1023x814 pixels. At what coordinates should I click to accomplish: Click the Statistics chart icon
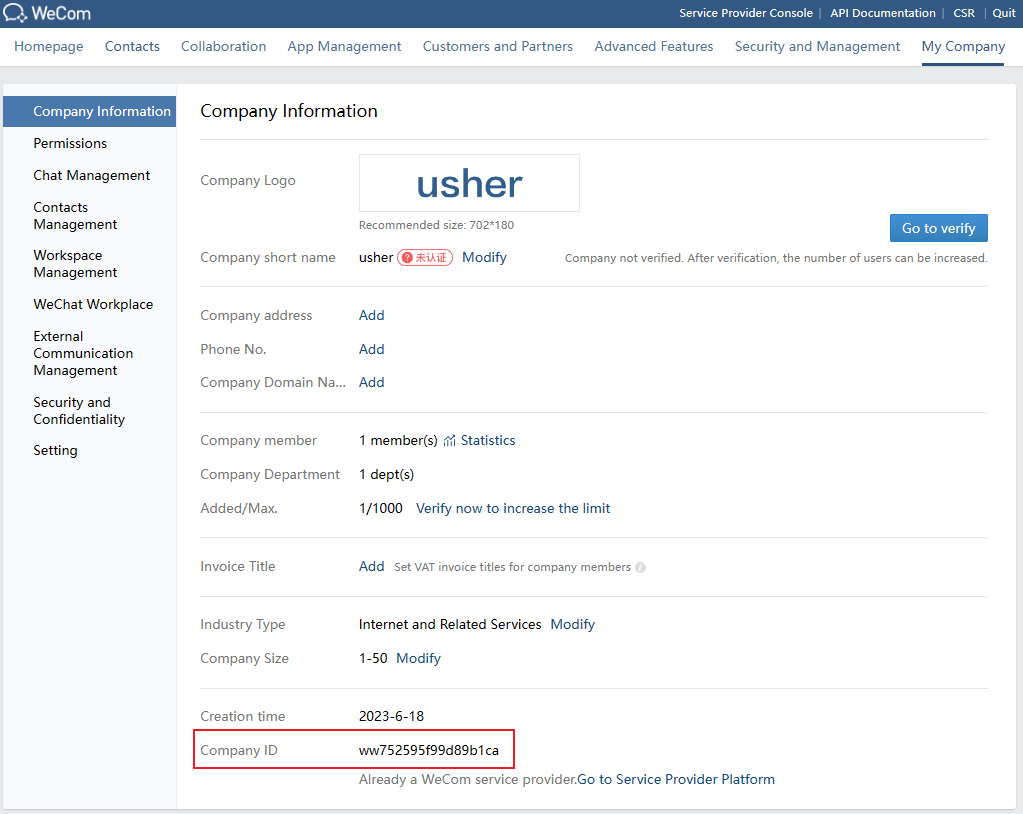(450, 441)
